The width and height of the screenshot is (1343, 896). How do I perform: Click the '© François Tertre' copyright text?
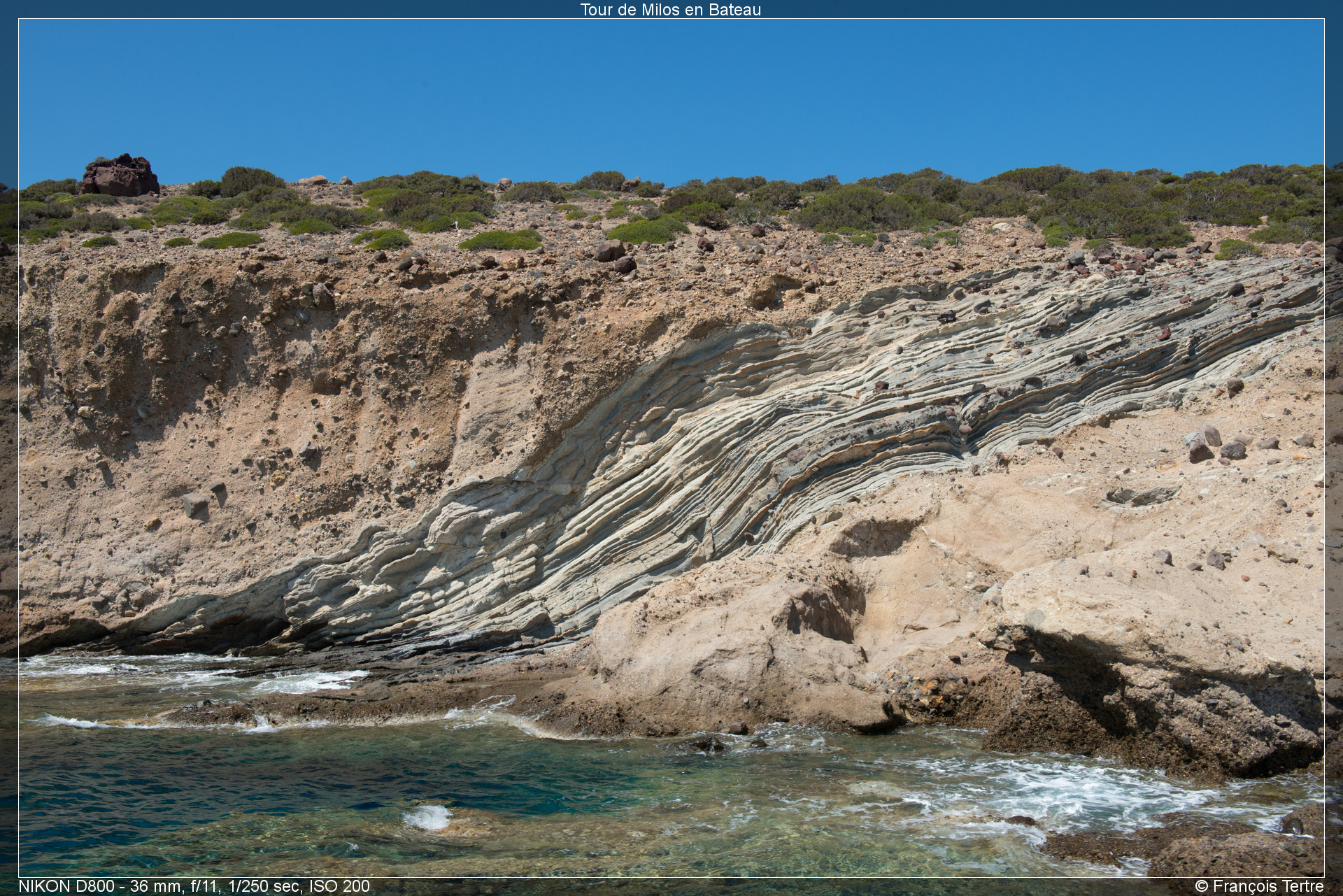(x=1259, y=886)
